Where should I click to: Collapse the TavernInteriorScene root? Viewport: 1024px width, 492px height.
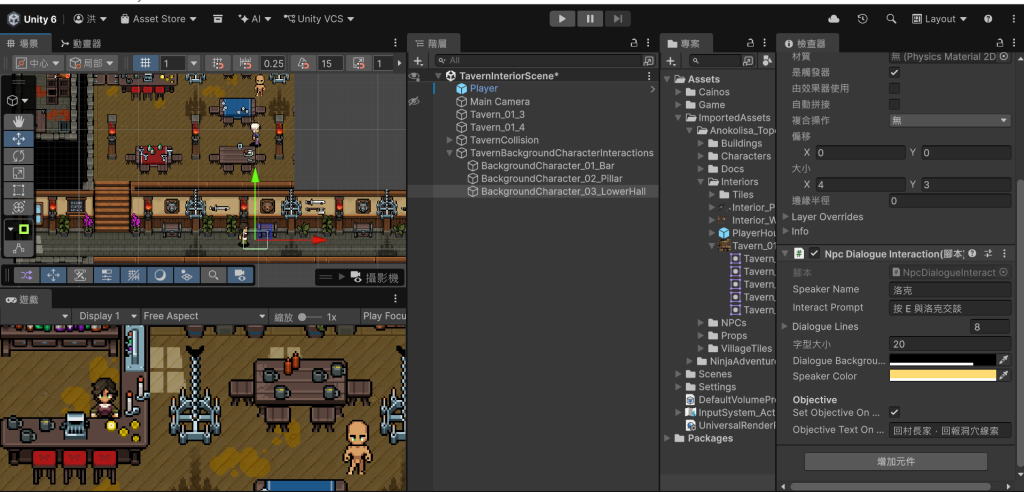coord(438,76)
